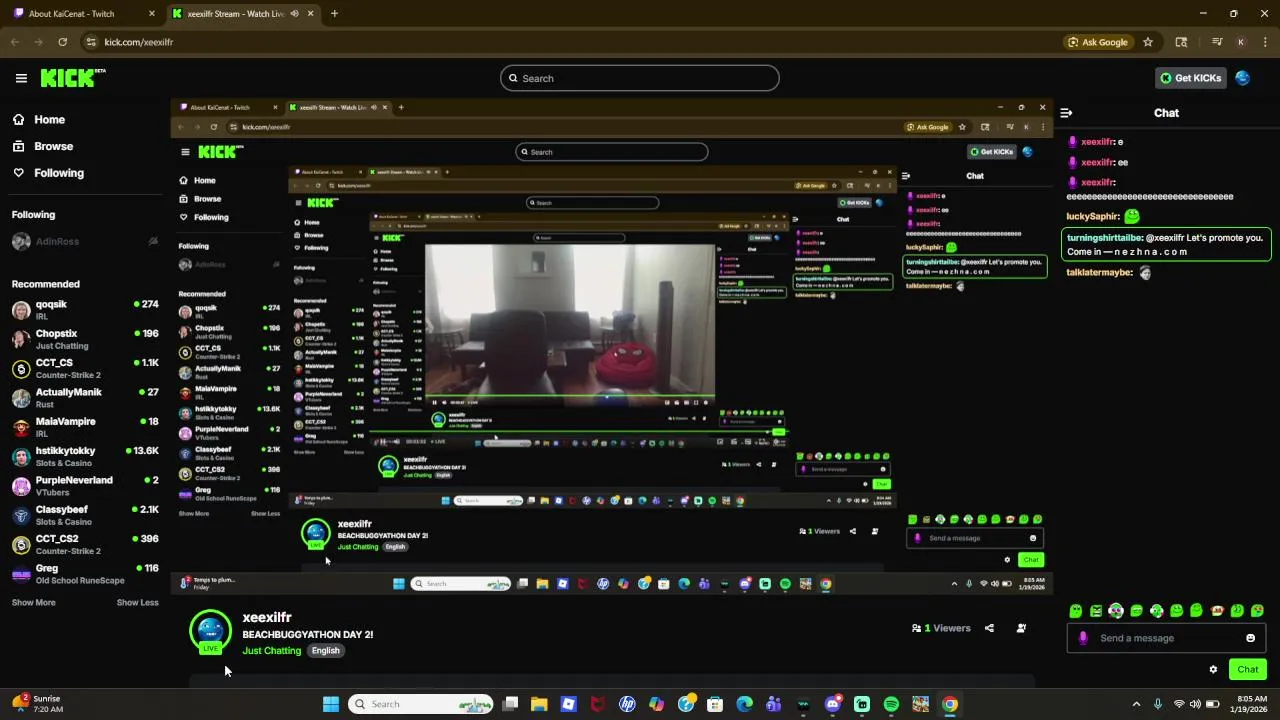
Task: Reload the page
Action: point(63,42)
